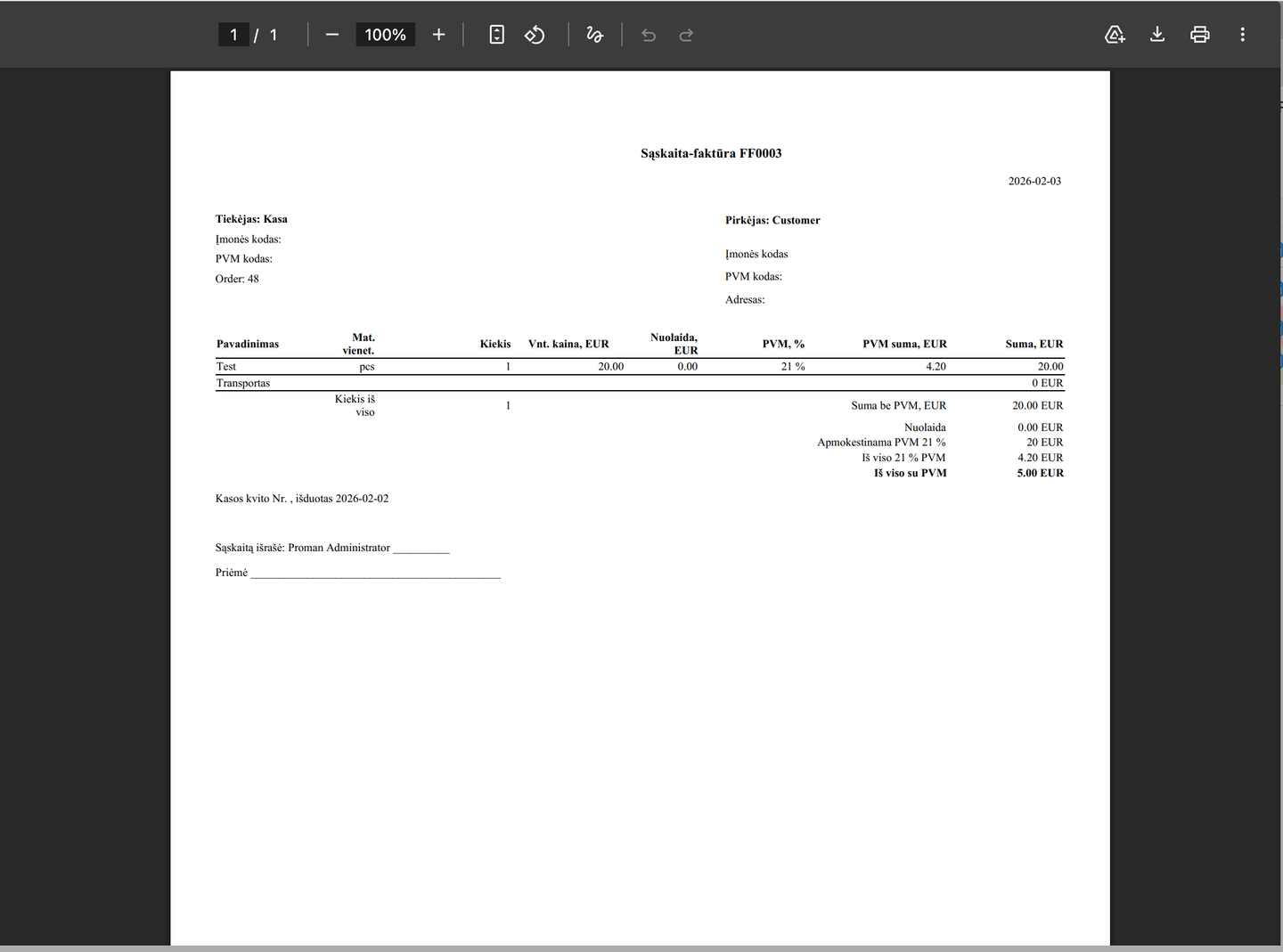Zoom in using the plus button
Viewport: 1283px width, 952px height.
click(x=438, y=35)
